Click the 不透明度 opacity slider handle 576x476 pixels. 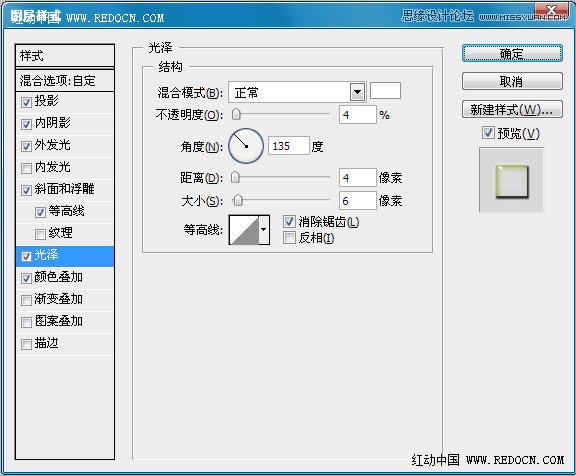(x=236, y=114)
